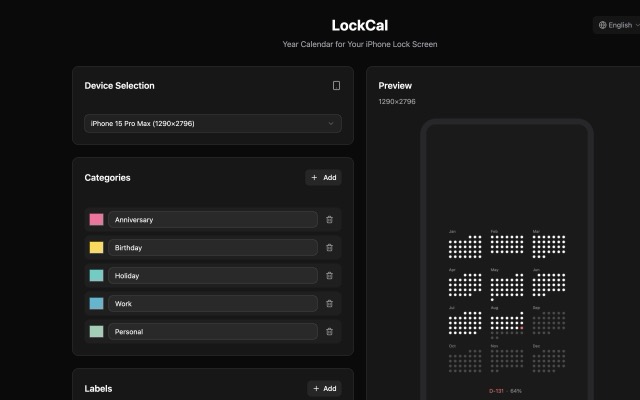The width and height of the screenshot is (640, 400).
Task: Delete the Anniversary category with trash icon
Action: pyautogui.click(x=329, y=220)
